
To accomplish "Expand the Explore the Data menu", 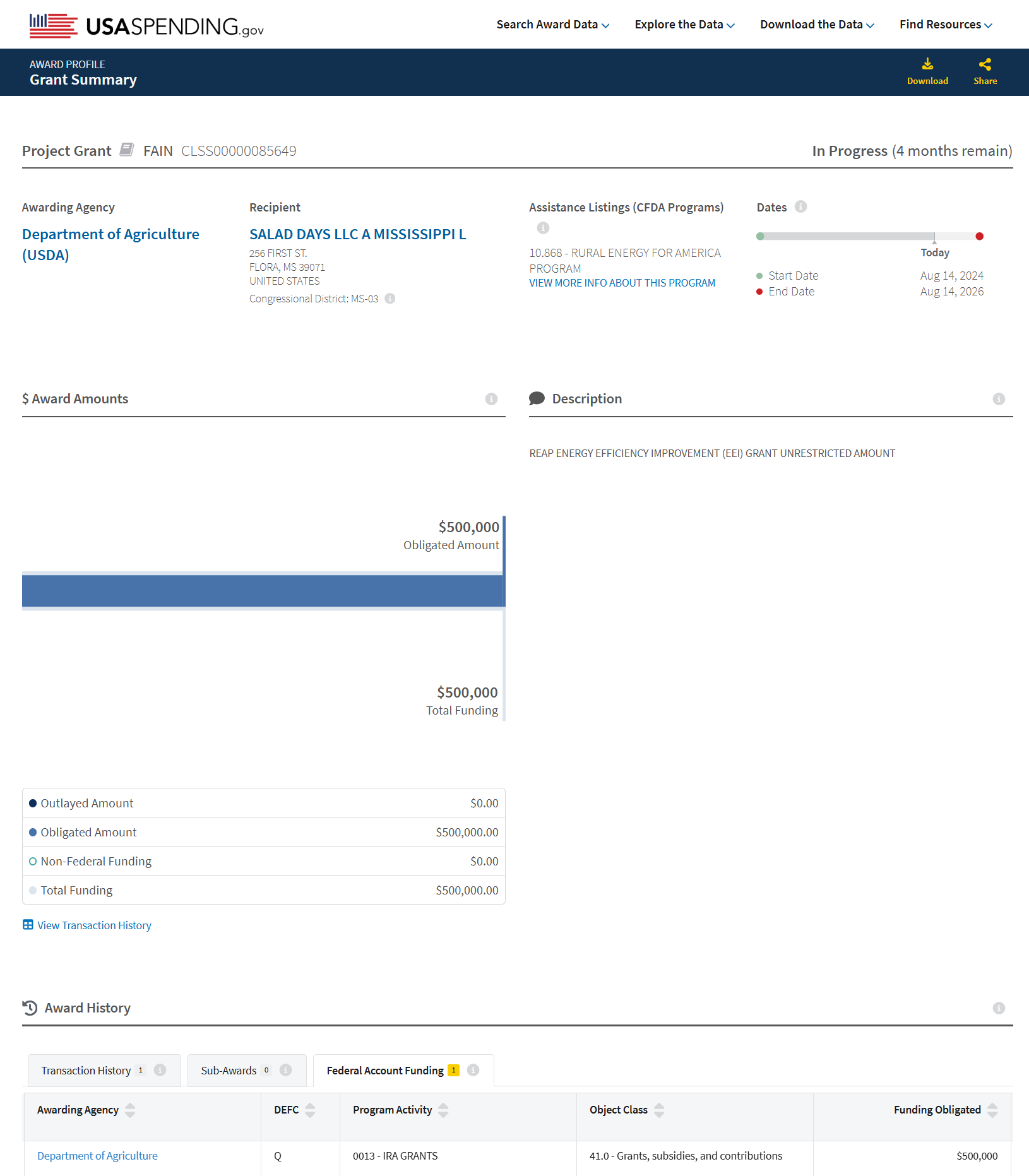I will click(685, 25).
